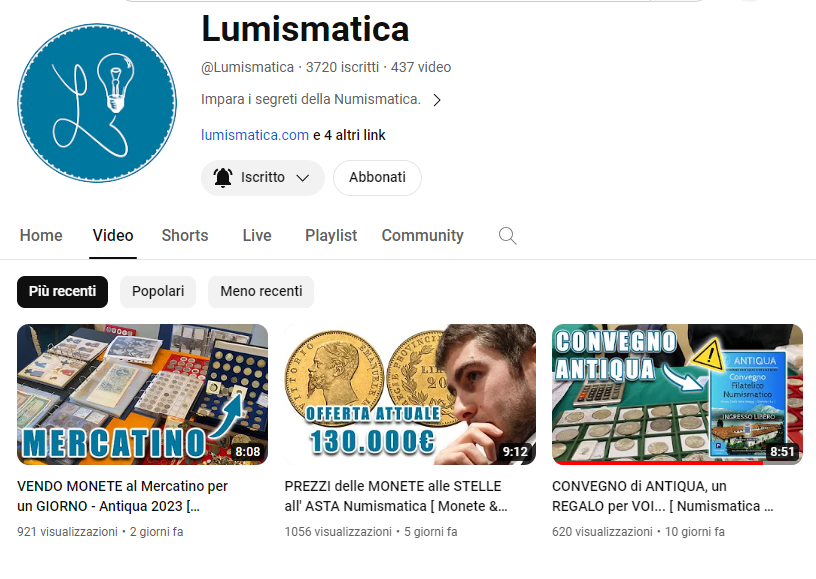Image resolution: width=816 pixels, height=579 pixels.
Task: Switch to the Community tab
Action: 422,235
